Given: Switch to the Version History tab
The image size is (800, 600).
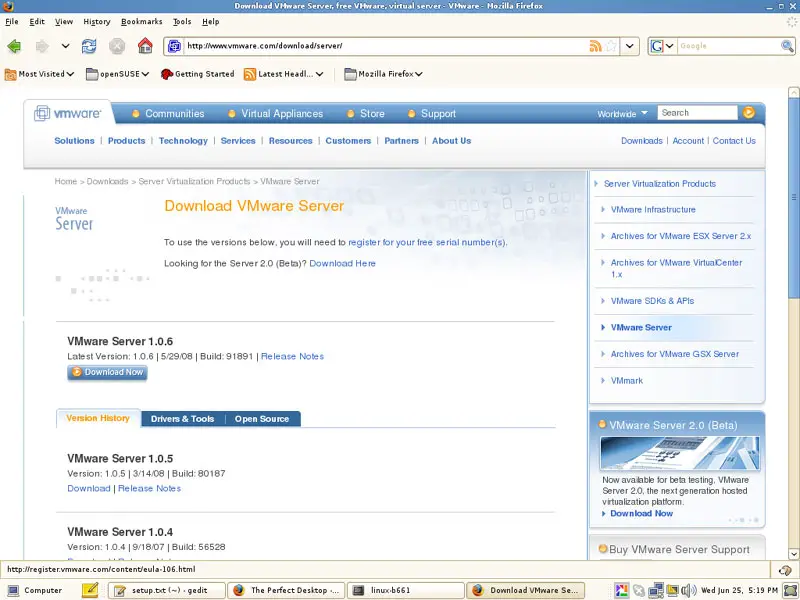Looking at the screenshot, I should pyautogui.click(x=98, y=418).
